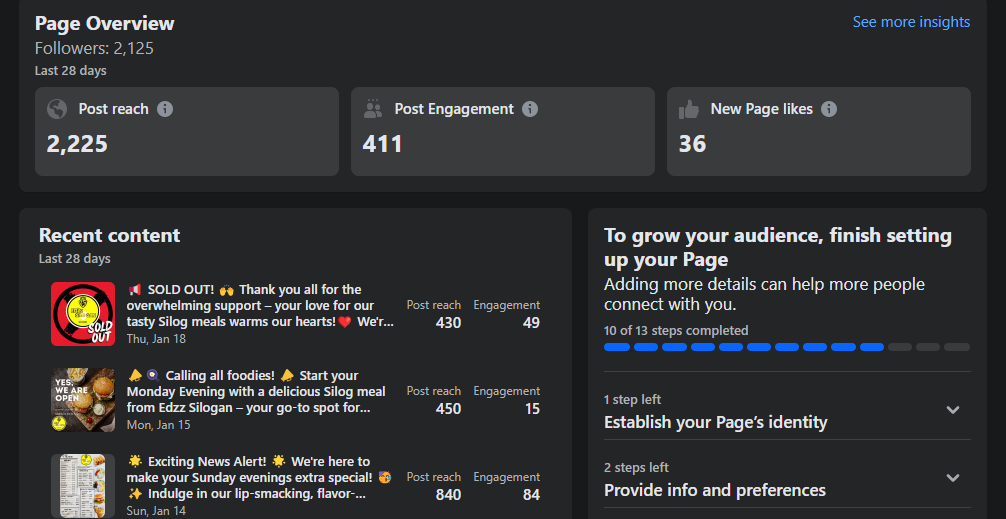Click the Post reach globe icon
The height and width of the screenshot is (519, 1006).
(x=57, y=109)
